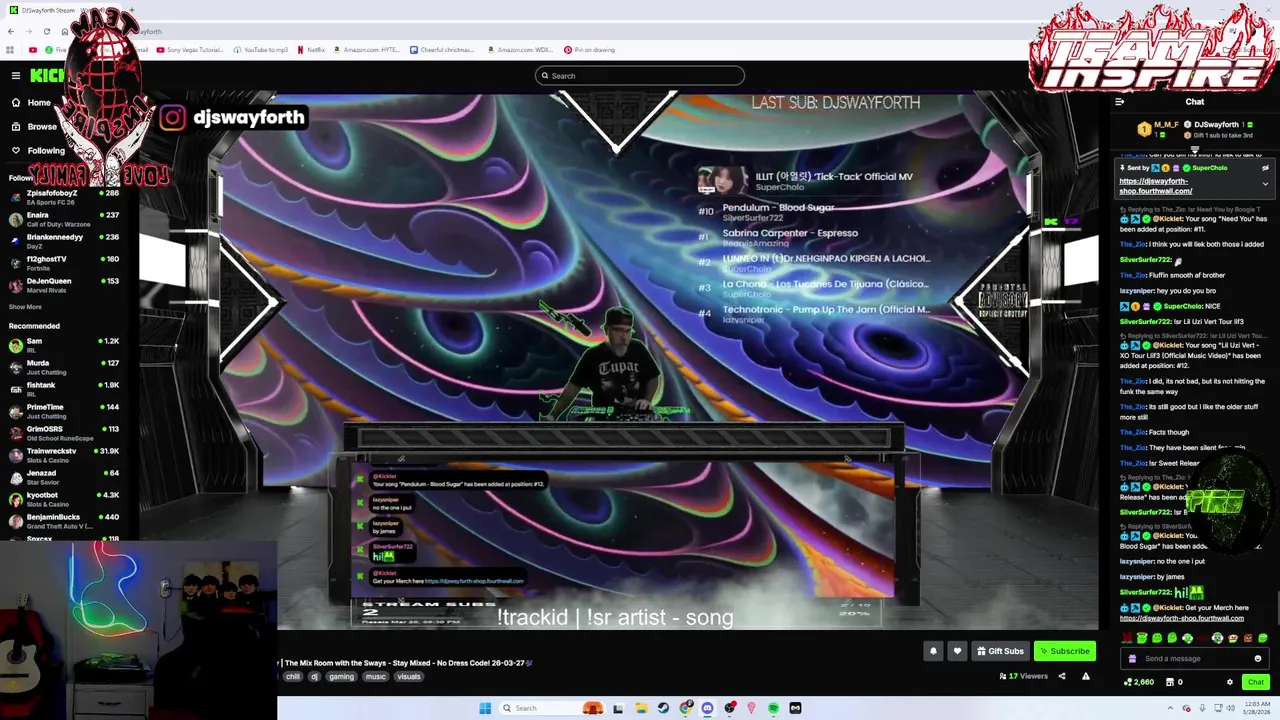The height and width of the screenshot is (720, 1280).
Task: Report stream with warning icon
Action: [x=1086, y=676]
